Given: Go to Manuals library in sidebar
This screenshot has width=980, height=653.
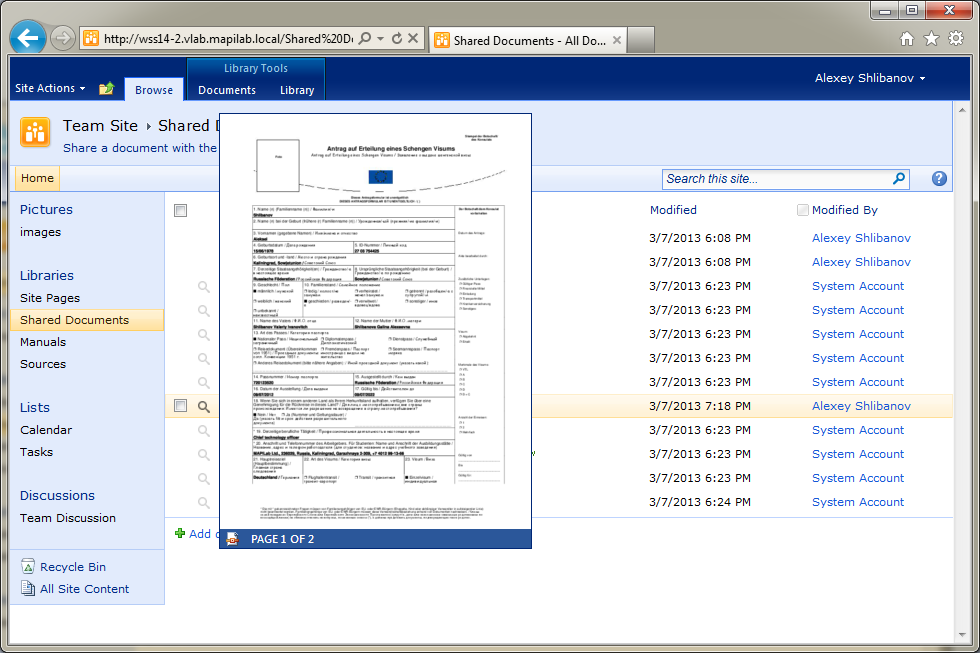Looking at the screenshot, I should [43, 342].
